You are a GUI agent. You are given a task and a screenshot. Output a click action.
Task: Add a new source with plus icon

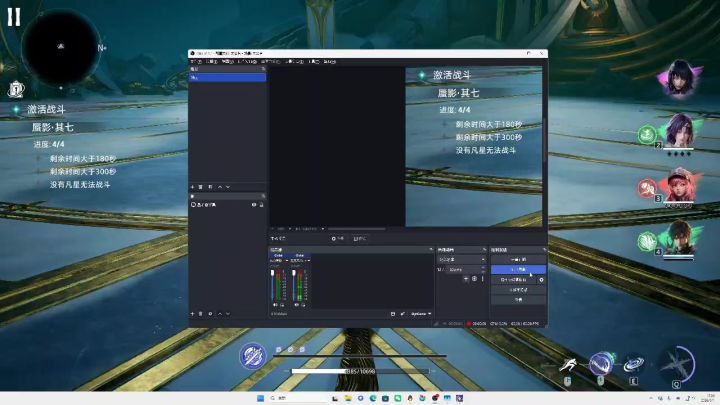tap(192, 314)
